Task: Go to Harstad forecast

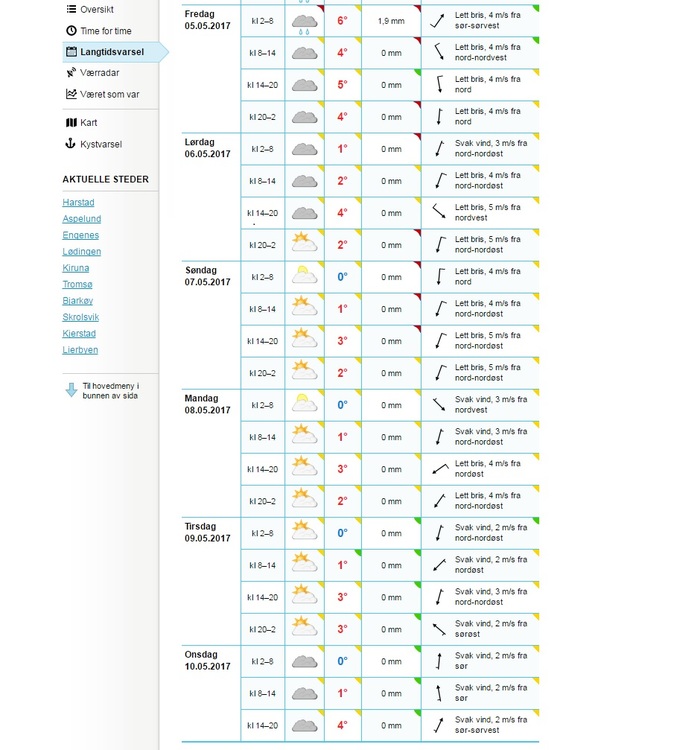Action: pyautogui.click(x=78, y=202)
